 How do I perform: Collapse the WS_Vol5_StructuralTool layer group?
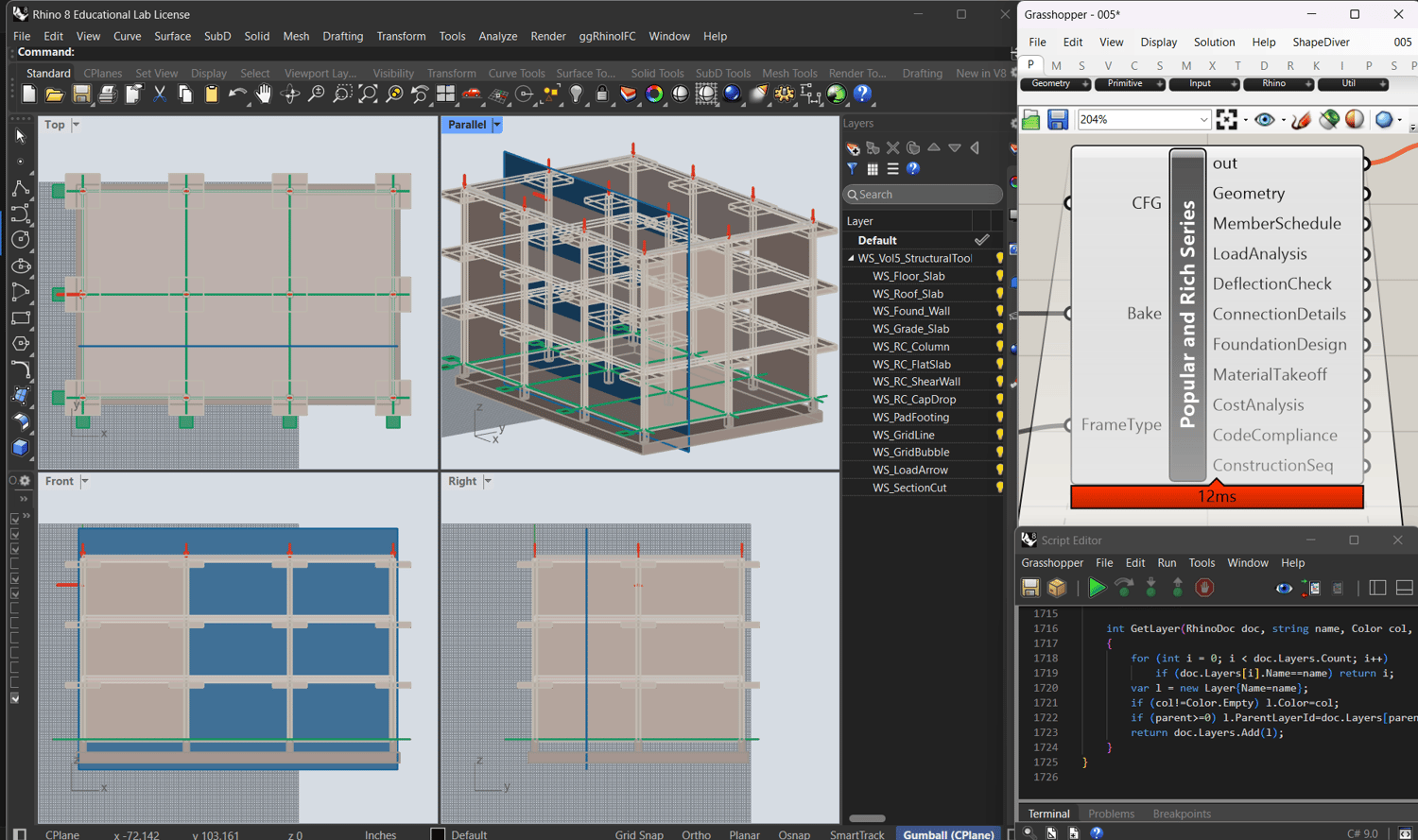[x=851, y=258]
